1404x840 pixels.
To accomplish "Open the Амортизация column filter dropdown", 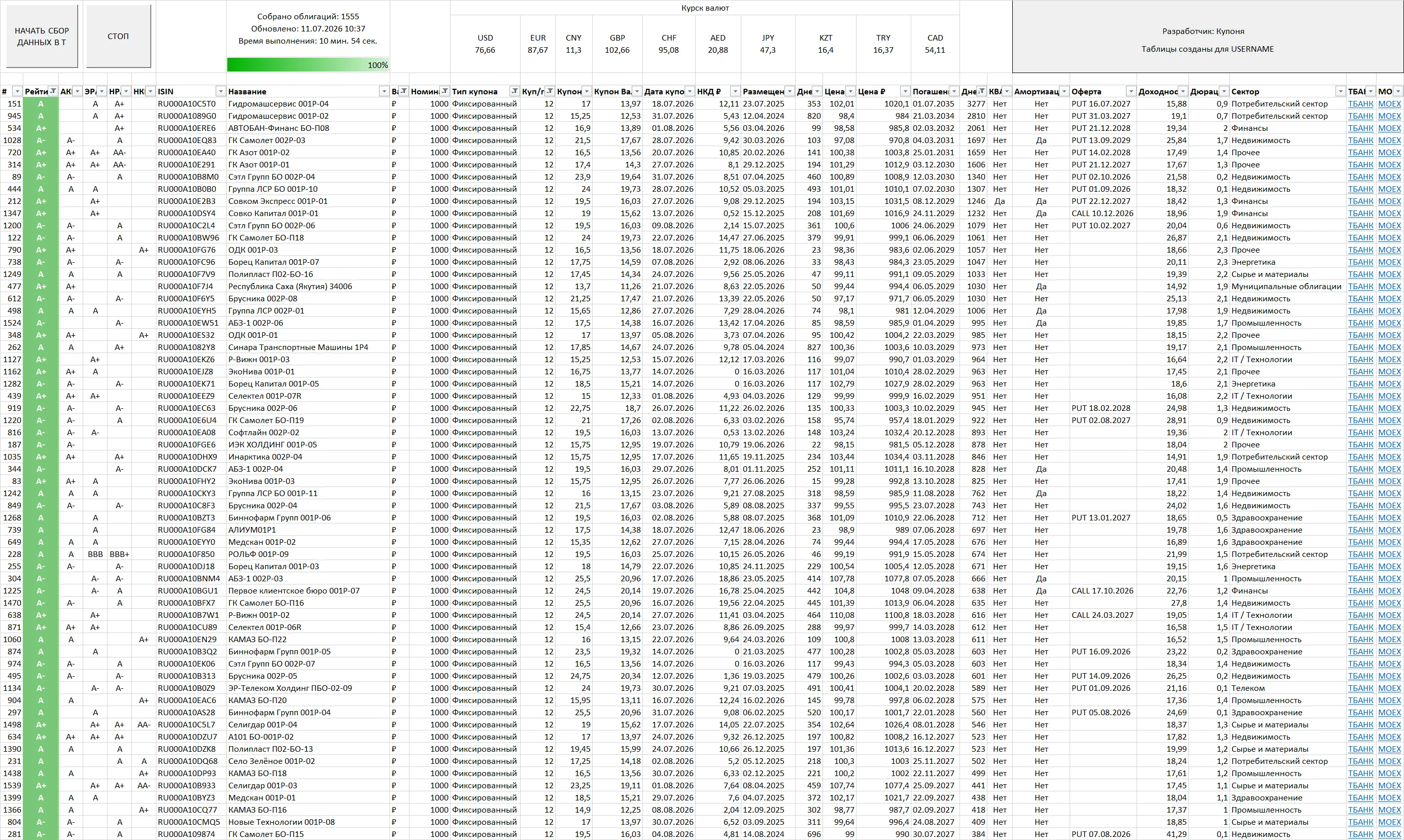I will click(1065, 92).
